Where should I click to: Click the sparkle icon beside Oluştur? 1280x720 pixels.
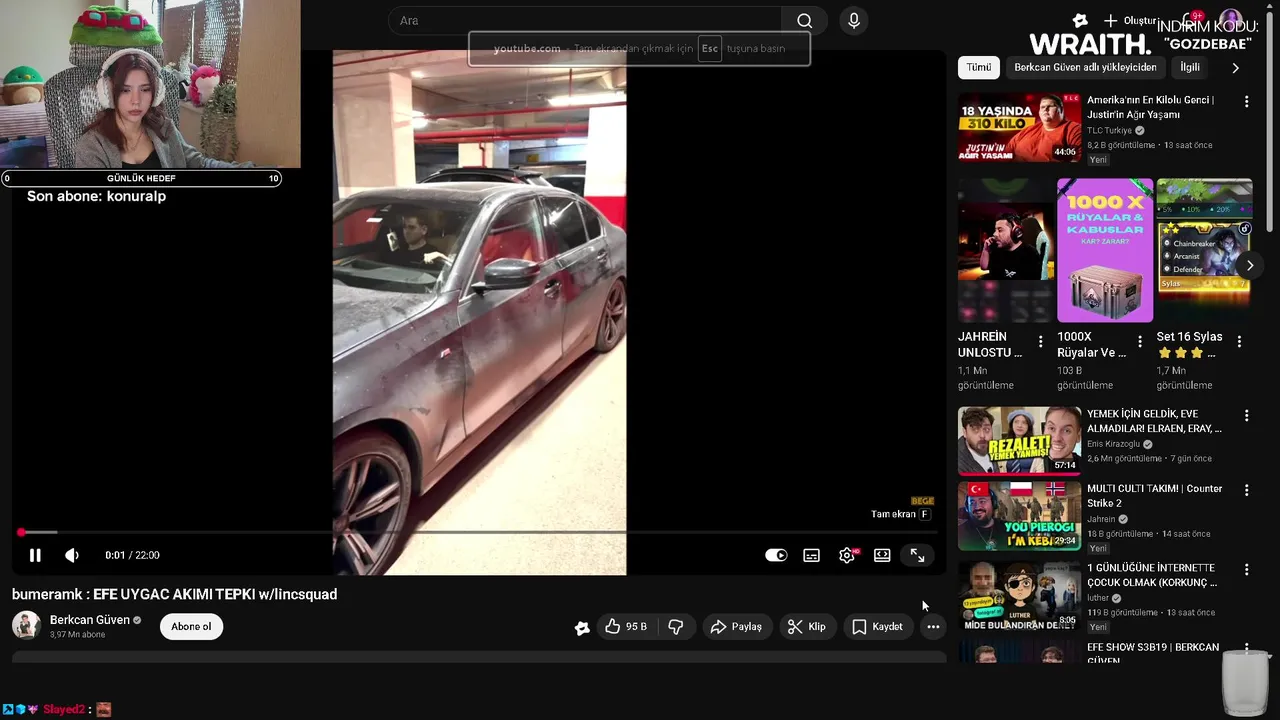[x=1080, y=21]
